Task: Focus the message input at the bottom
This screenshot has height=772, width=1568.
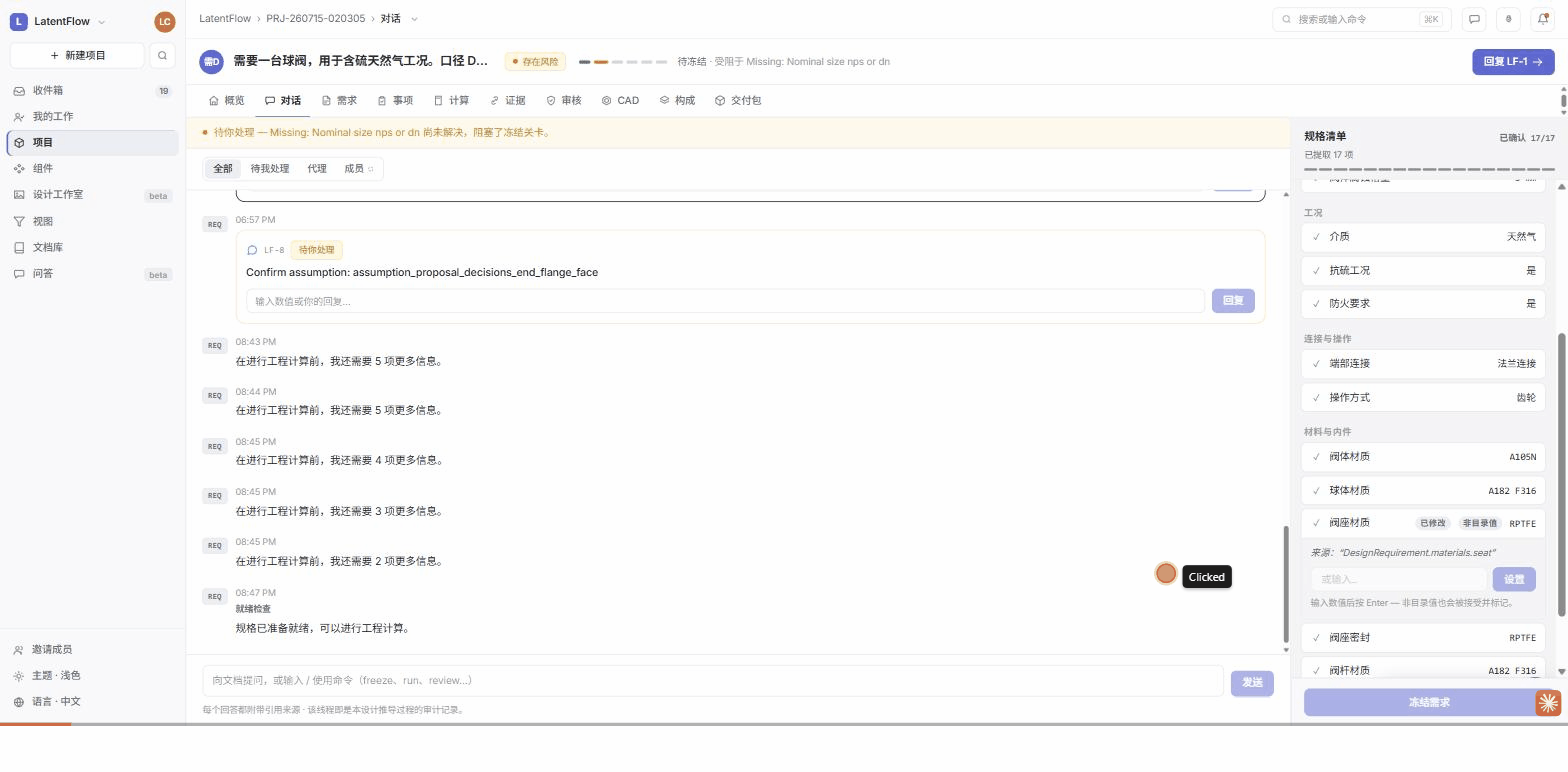Action: pyautogui.click(x=713, y=681)
